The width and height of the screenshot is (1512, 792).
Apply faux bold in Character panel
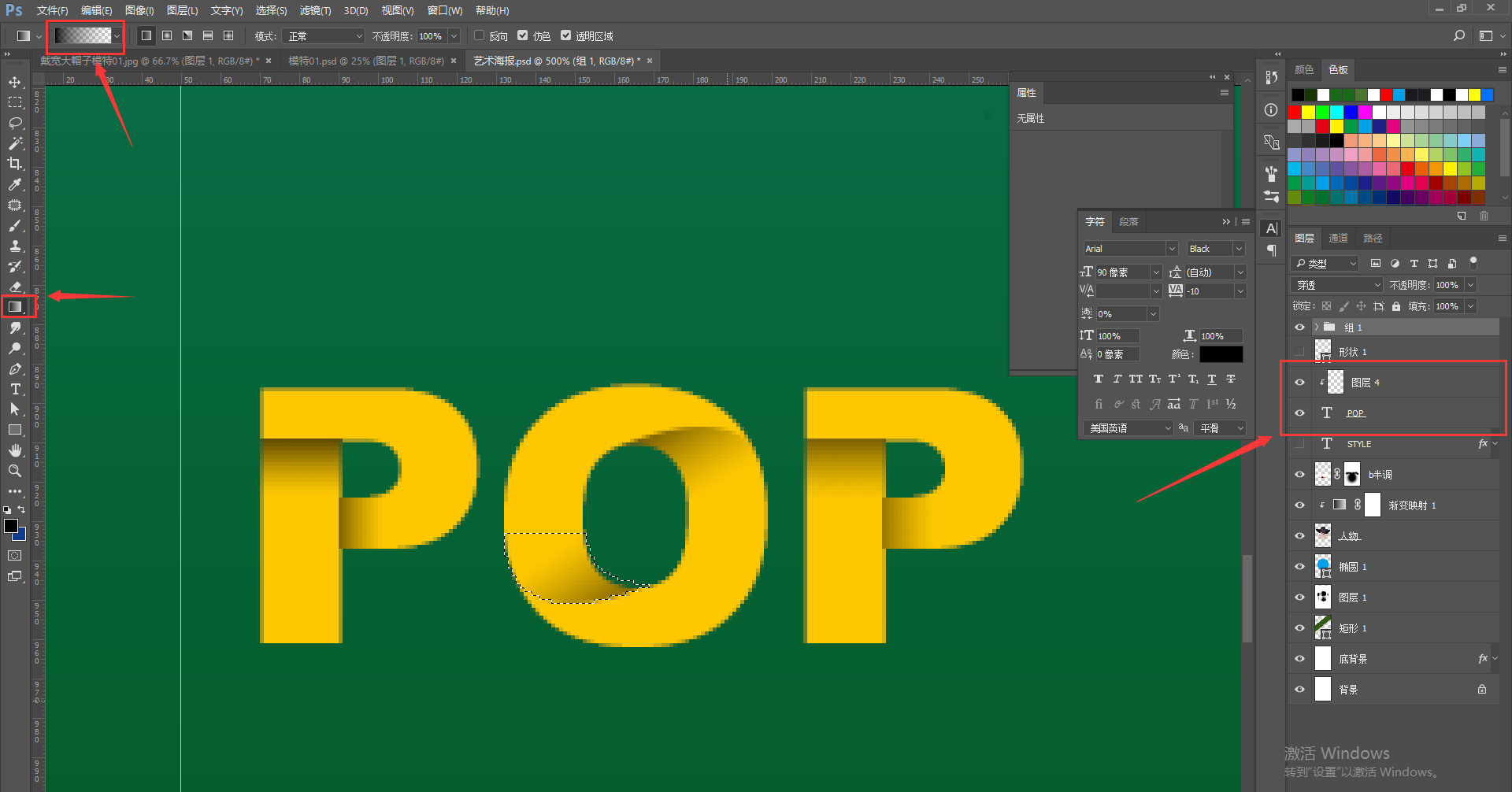point(1099,379)
